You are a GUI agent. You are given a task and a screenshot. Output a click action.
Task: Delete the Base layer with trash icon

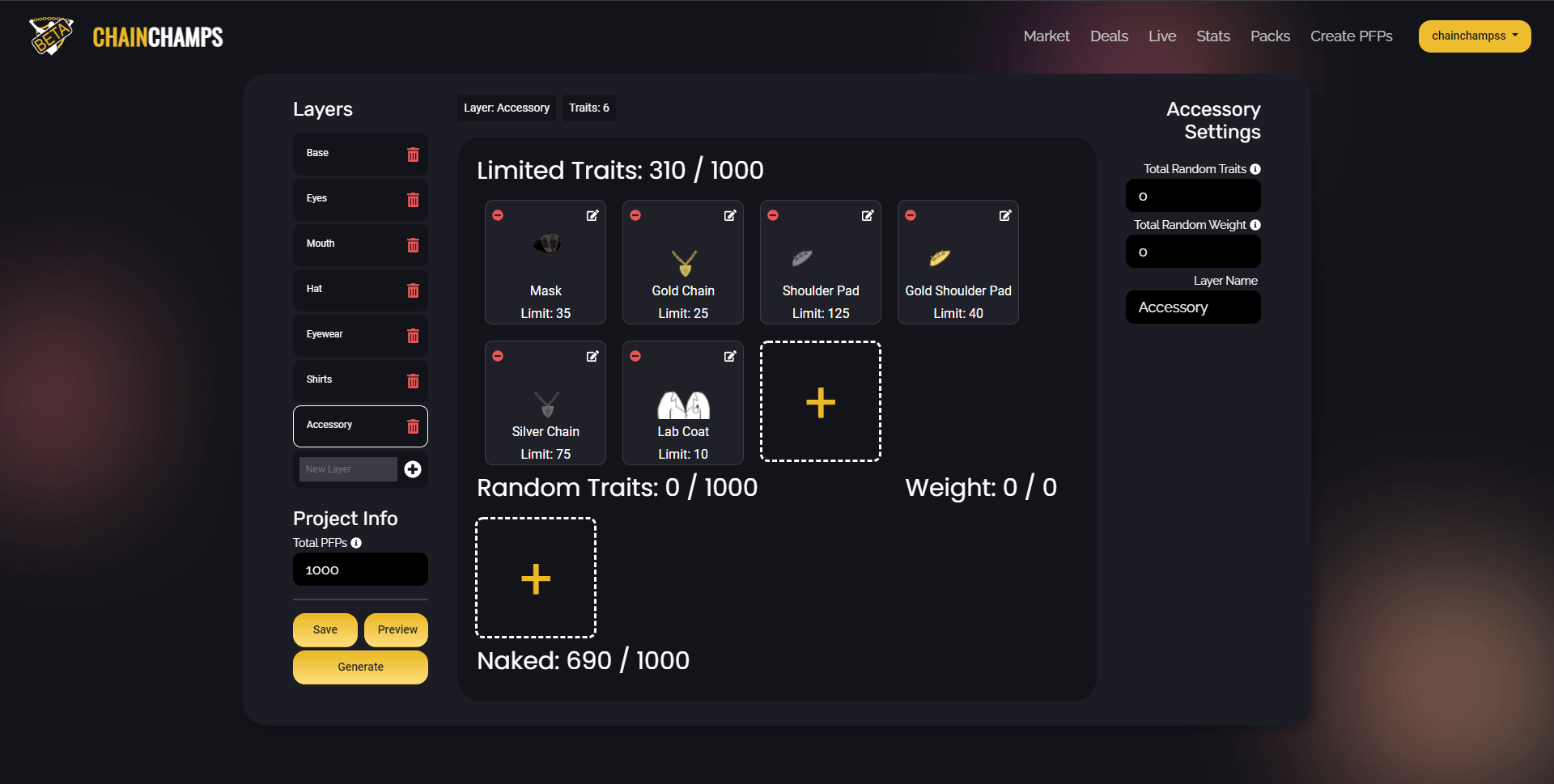coord(413,155)
